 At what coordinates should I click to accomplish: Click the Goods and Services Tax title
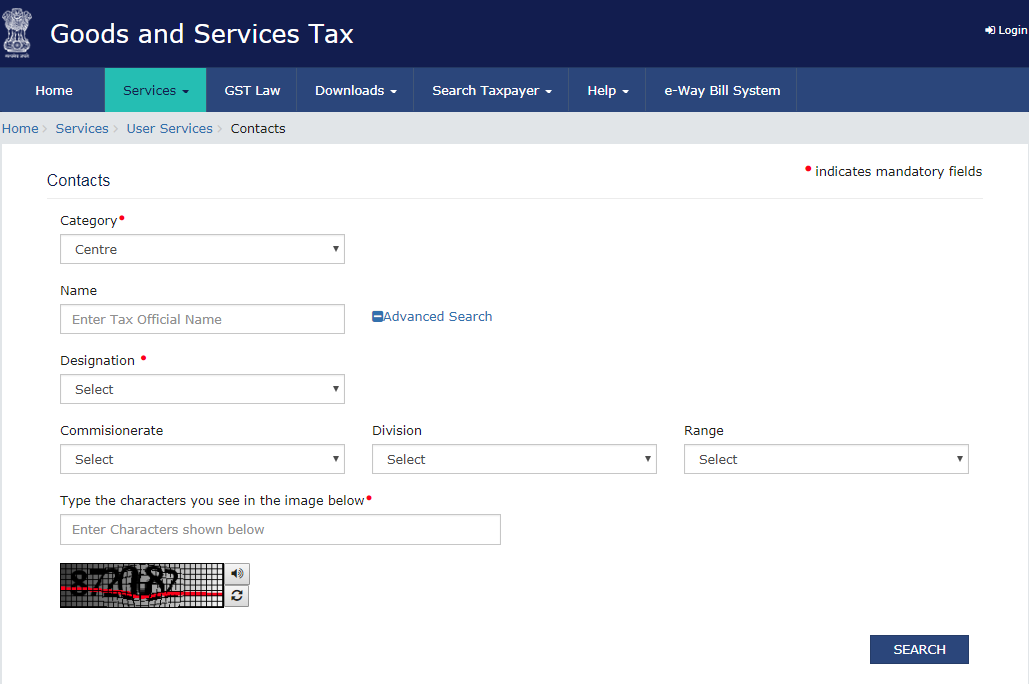point(201,33)
